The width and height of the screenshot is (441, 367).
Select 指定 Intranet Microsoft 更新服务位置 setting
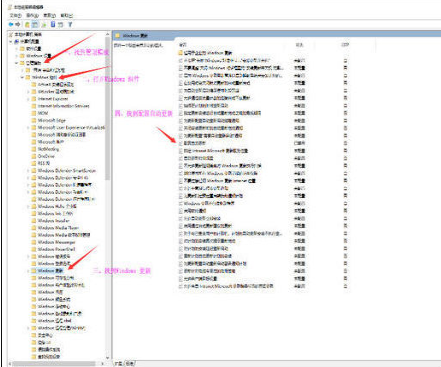click(216, 151)
